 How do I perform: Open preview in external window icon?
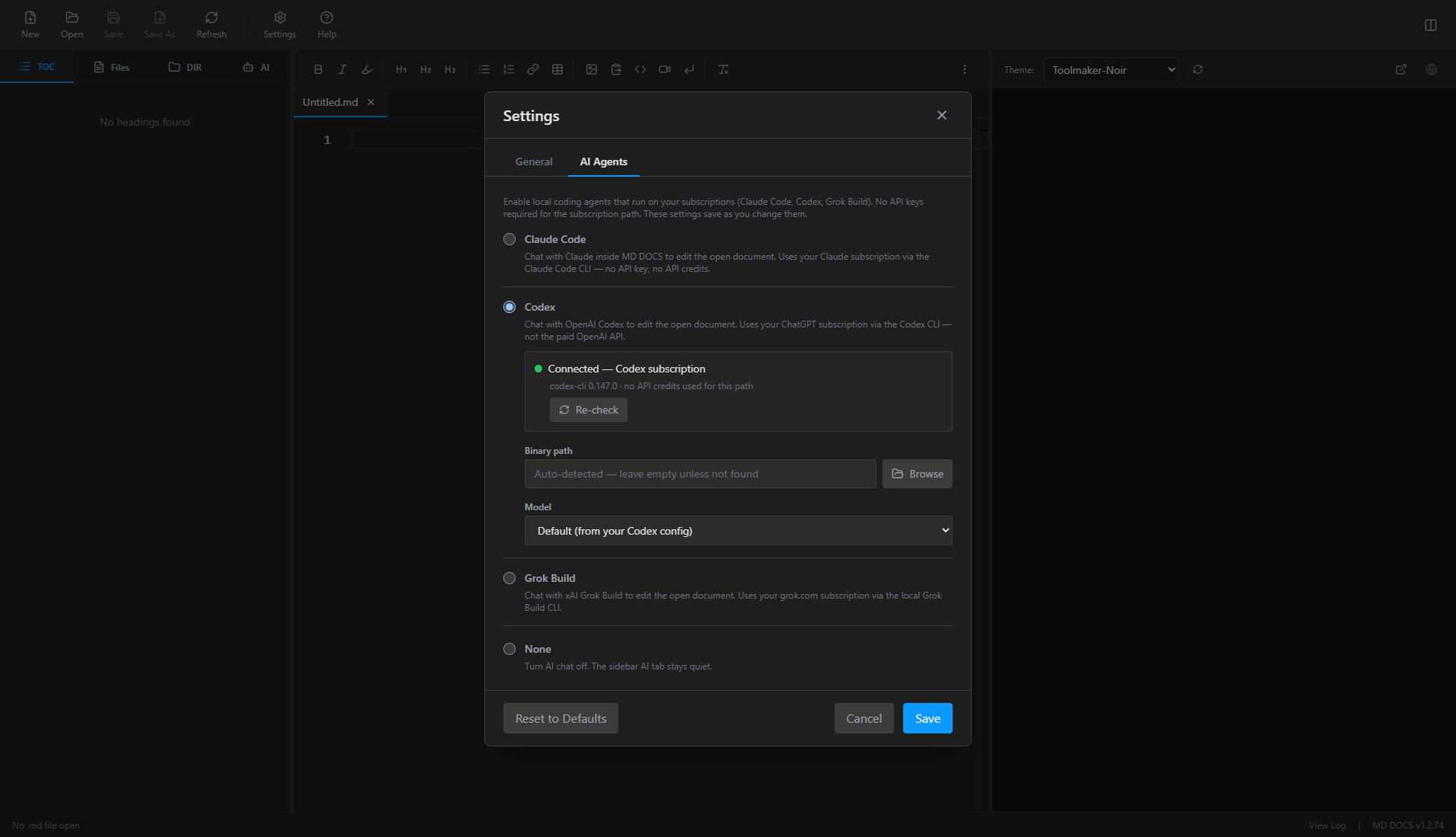[1401, 69]
